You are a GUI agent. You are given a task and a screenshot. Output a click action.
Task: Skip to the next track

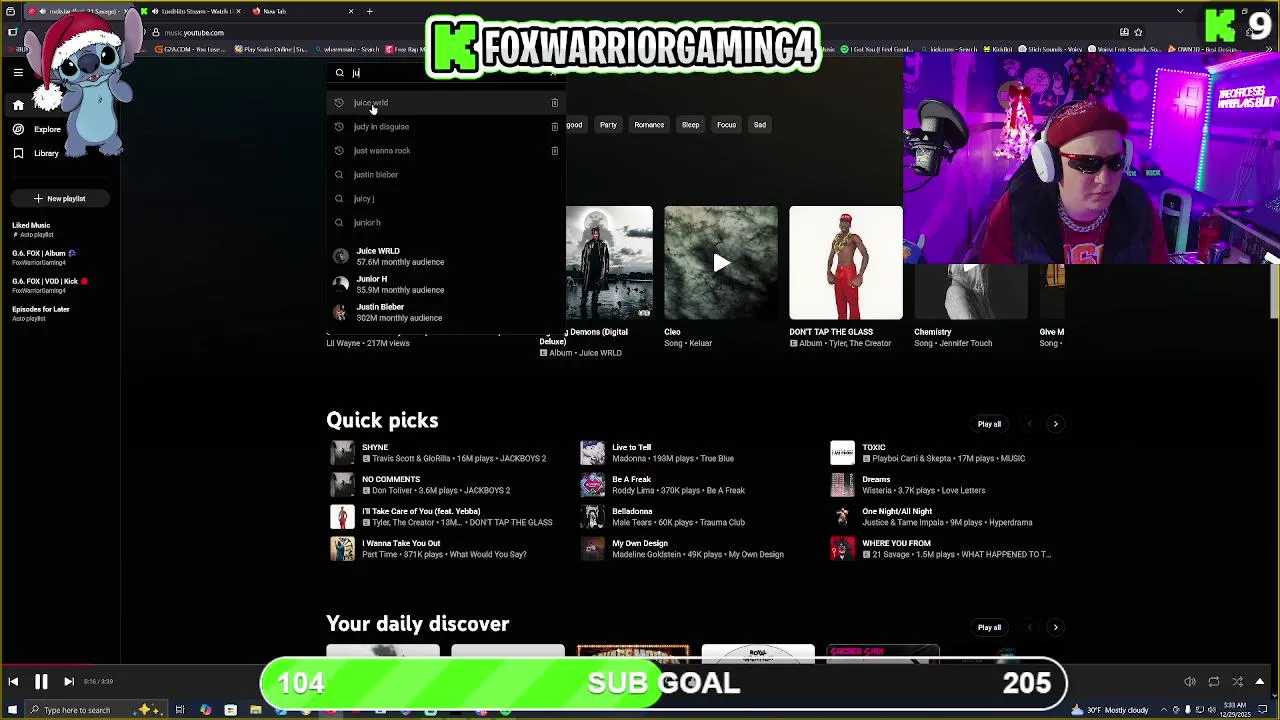(x=69, y=682)
